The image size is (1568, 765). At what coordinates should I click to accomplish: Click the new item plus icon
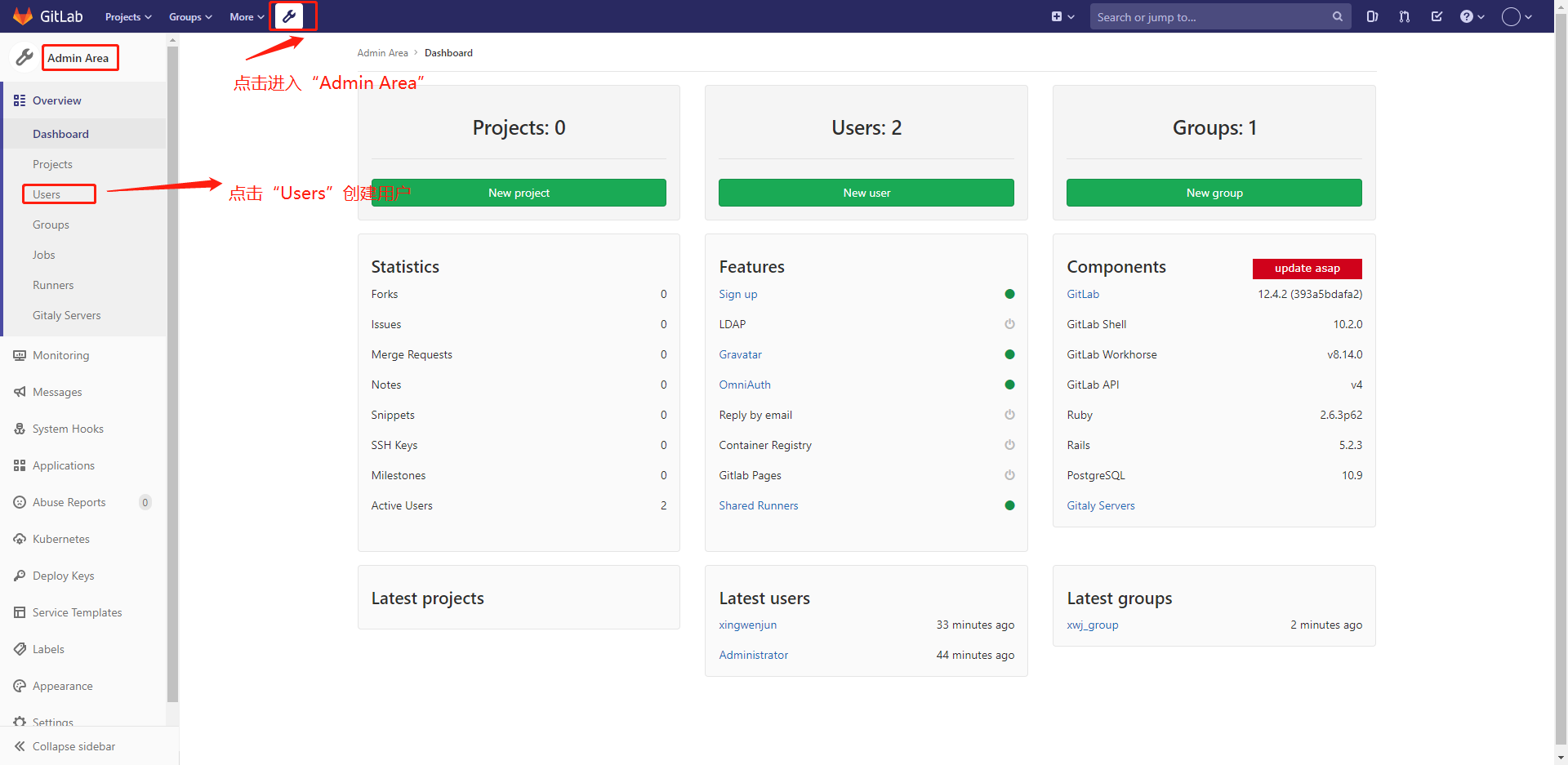tap(1057, 16)
